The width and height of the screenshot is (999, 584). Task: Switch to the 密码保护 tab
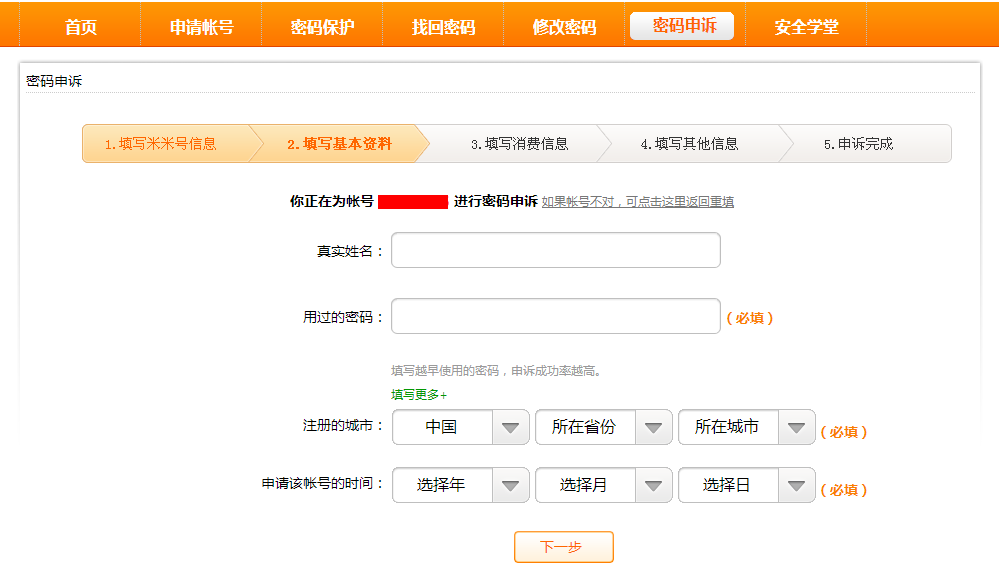point(322,27)
